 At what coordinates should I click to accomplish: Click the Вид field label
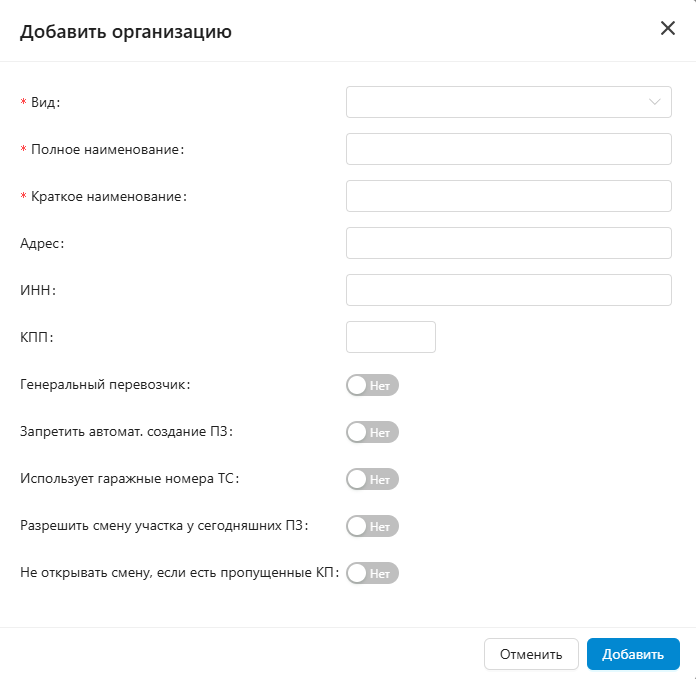(45, 102)
